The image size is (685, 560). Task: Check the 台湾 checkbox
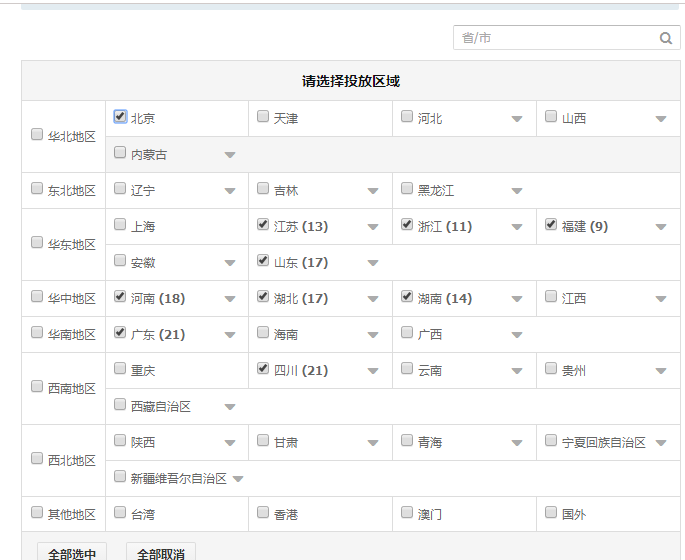click(x=120, y=512)
